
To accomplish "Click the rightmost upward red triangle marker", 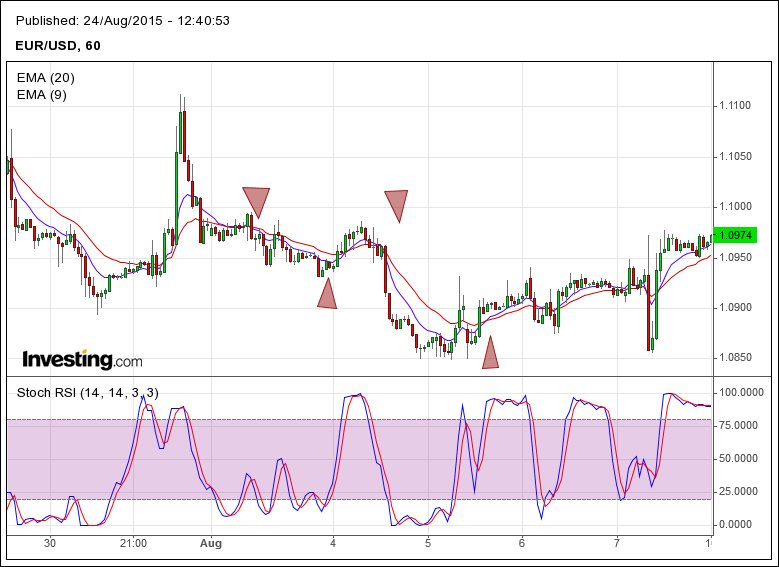I will [x=490, y=355].
